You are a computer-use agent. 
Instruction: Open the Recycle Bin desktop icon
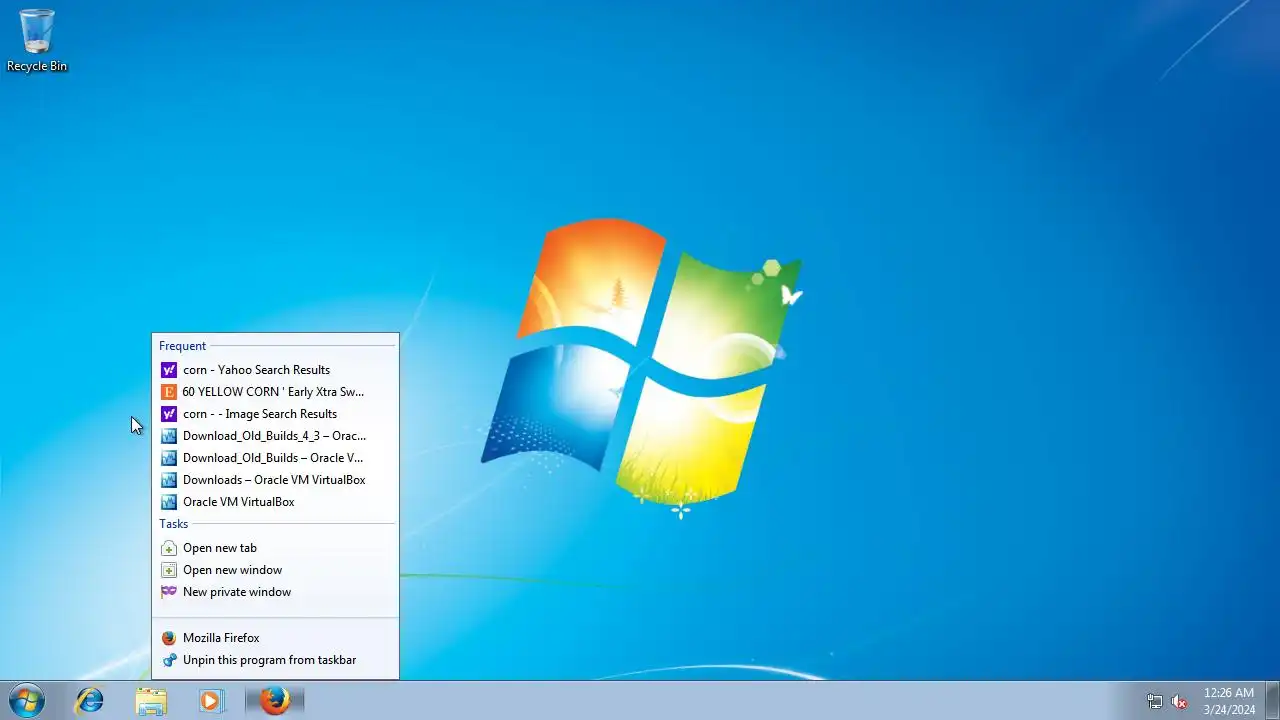click(37, 40)
